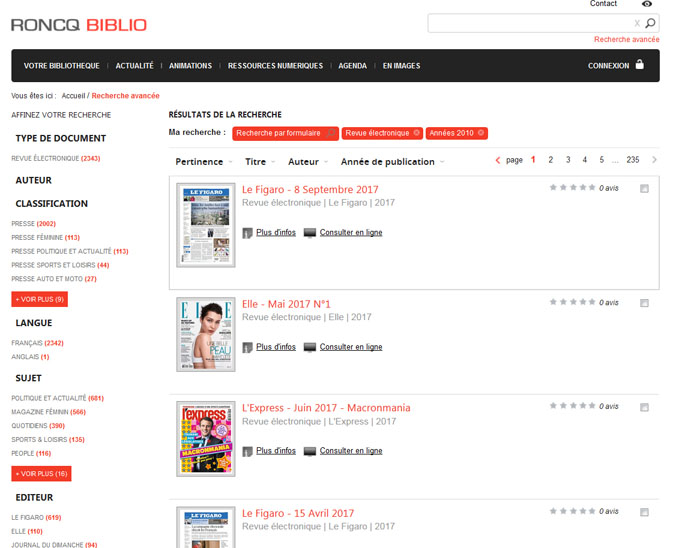
Task: Click Plus d'infos icon for Le Figaro 8 Septembre
Action: (x=247, y=233)
